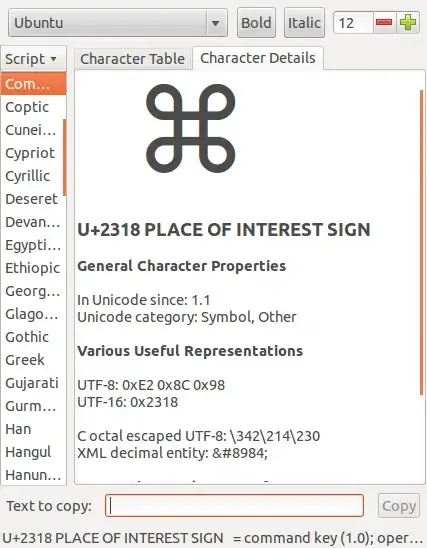
Task: Select the Character Details tab
Action: (x=258, y=58)
